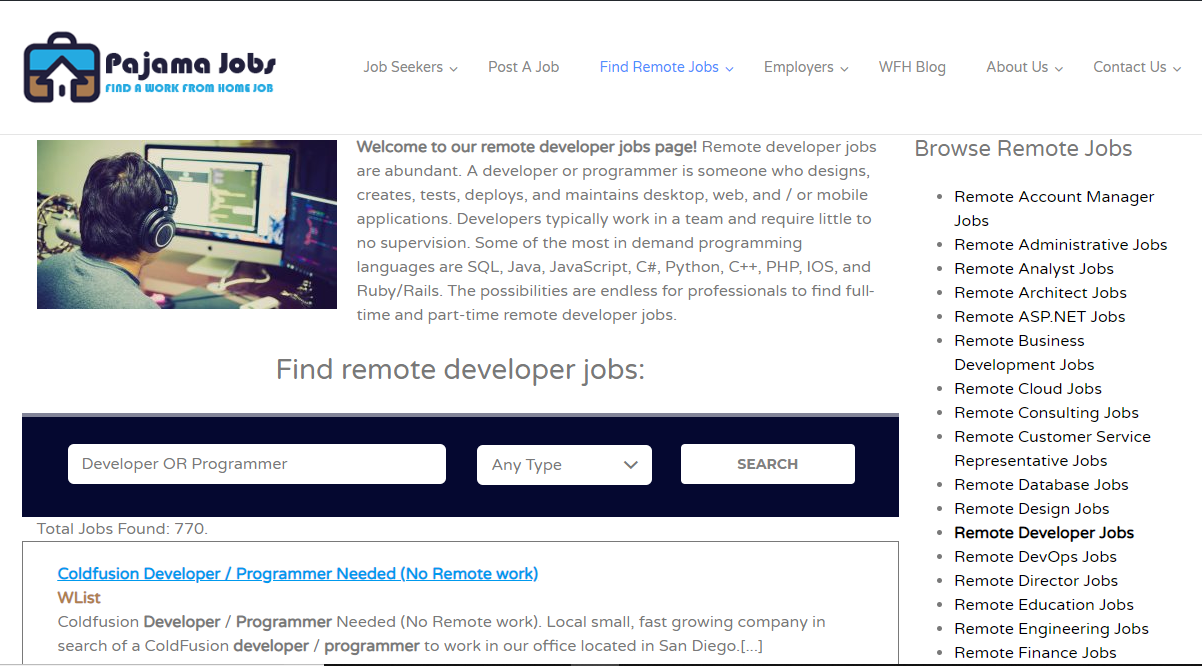The image size is (1202, 666).
Task: Click the developer at computer image
Action: [x=187, y=224]
